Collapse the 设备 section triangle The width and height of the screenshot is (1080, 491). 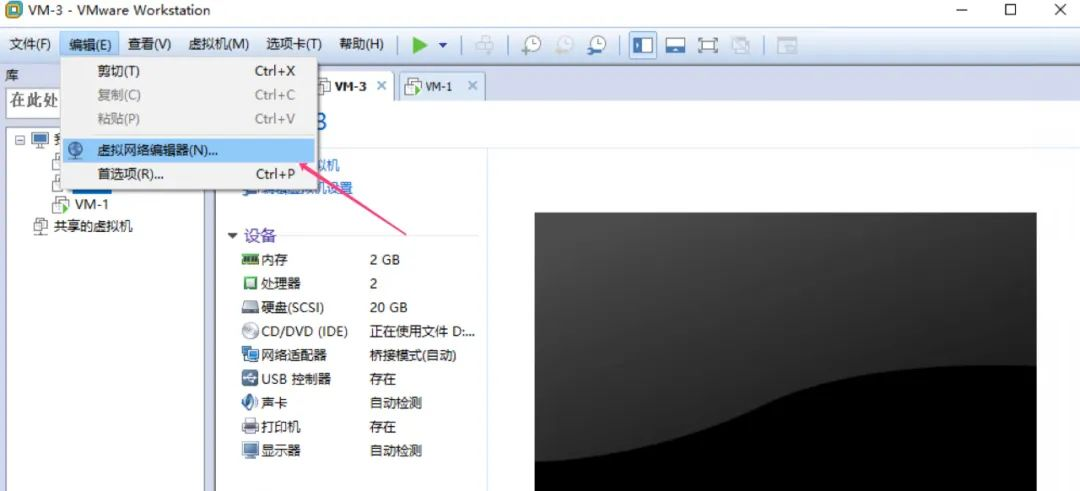tap(233, 236)
